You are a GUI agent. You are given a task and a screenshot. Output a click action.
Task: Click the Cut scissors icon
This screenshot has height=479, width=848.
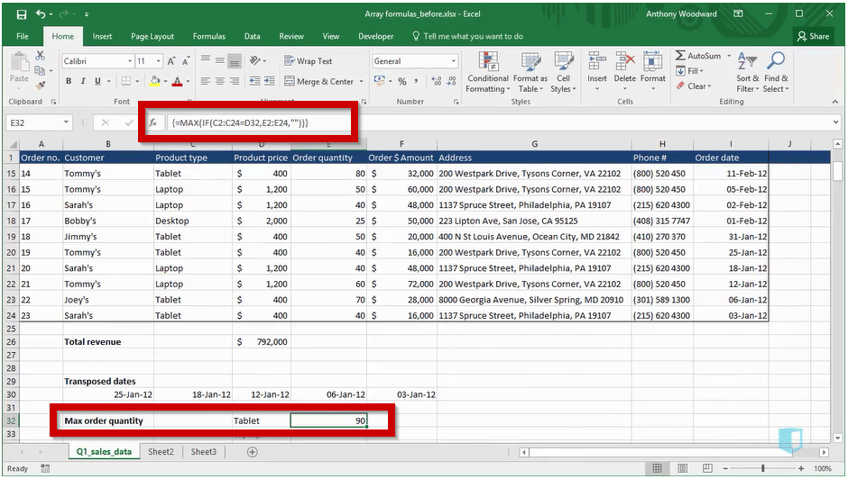click(x=40, y=55)
